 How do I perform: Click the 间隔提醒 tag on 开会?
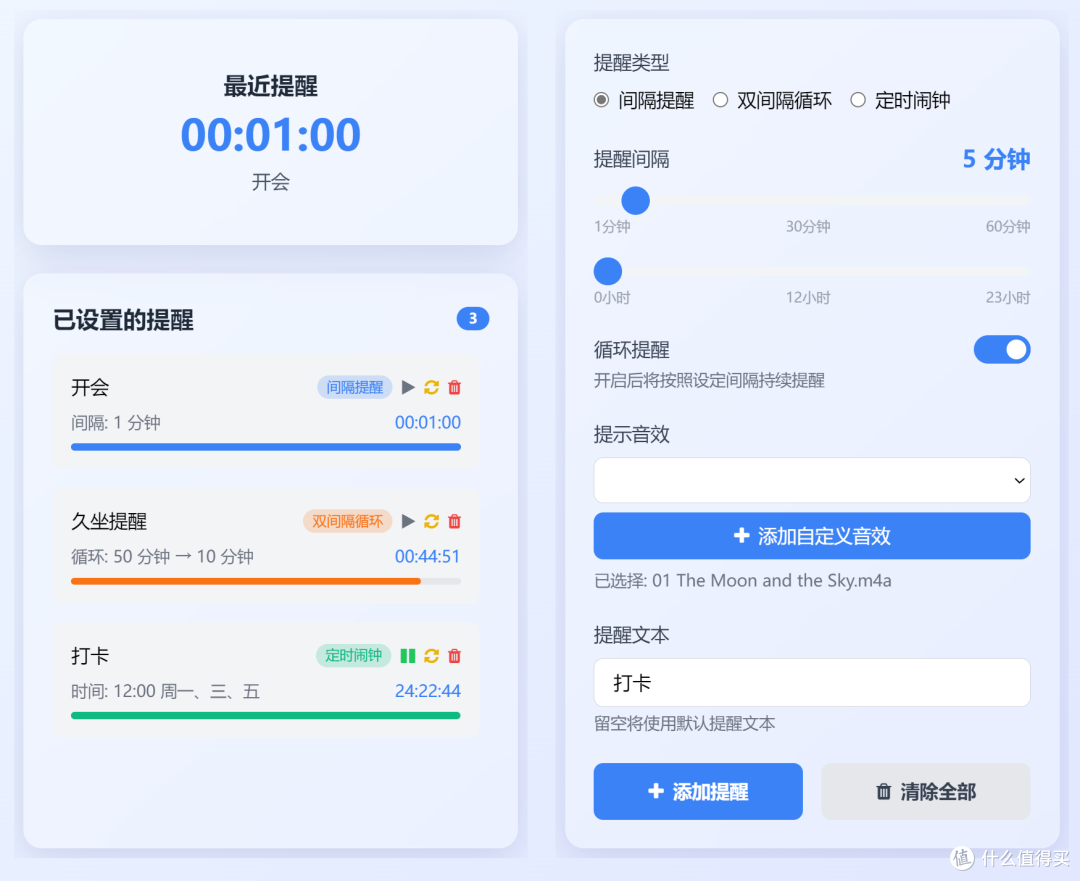point(354,387)
